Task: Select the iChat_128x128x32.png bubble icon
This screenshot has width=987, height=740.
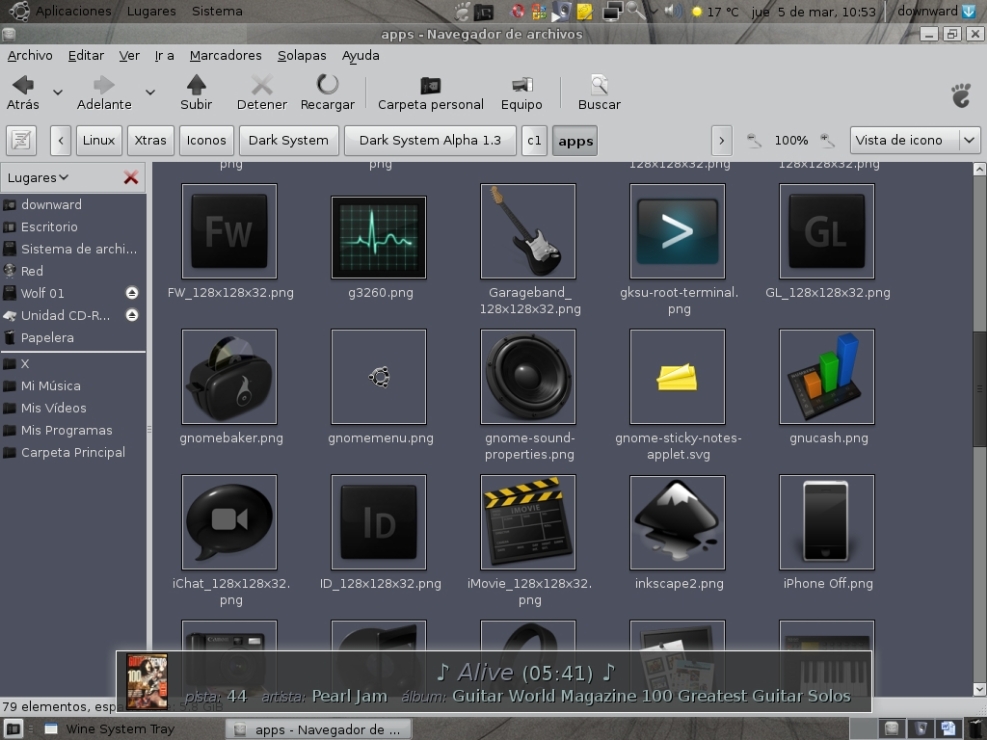Action: click(x=229, y=522)
